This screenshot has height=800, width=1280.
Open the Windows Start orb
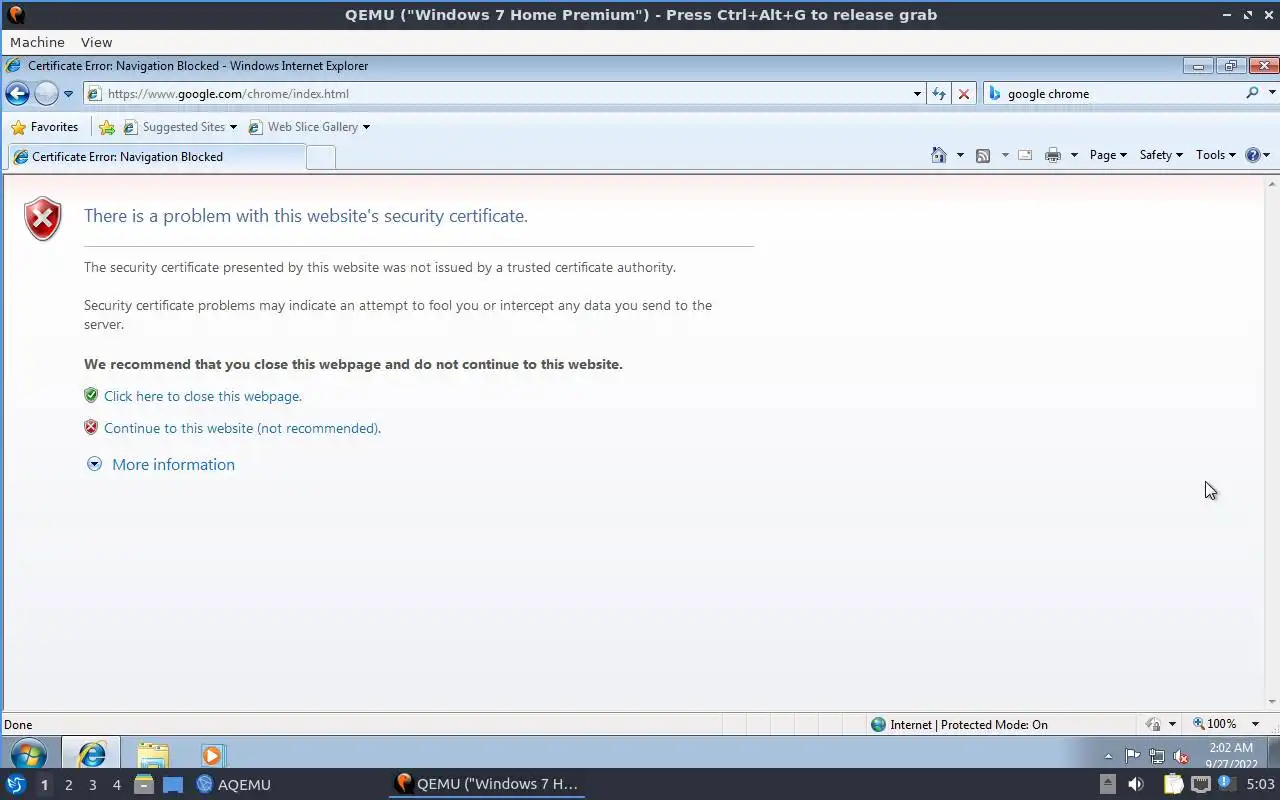tap(28, 753)
